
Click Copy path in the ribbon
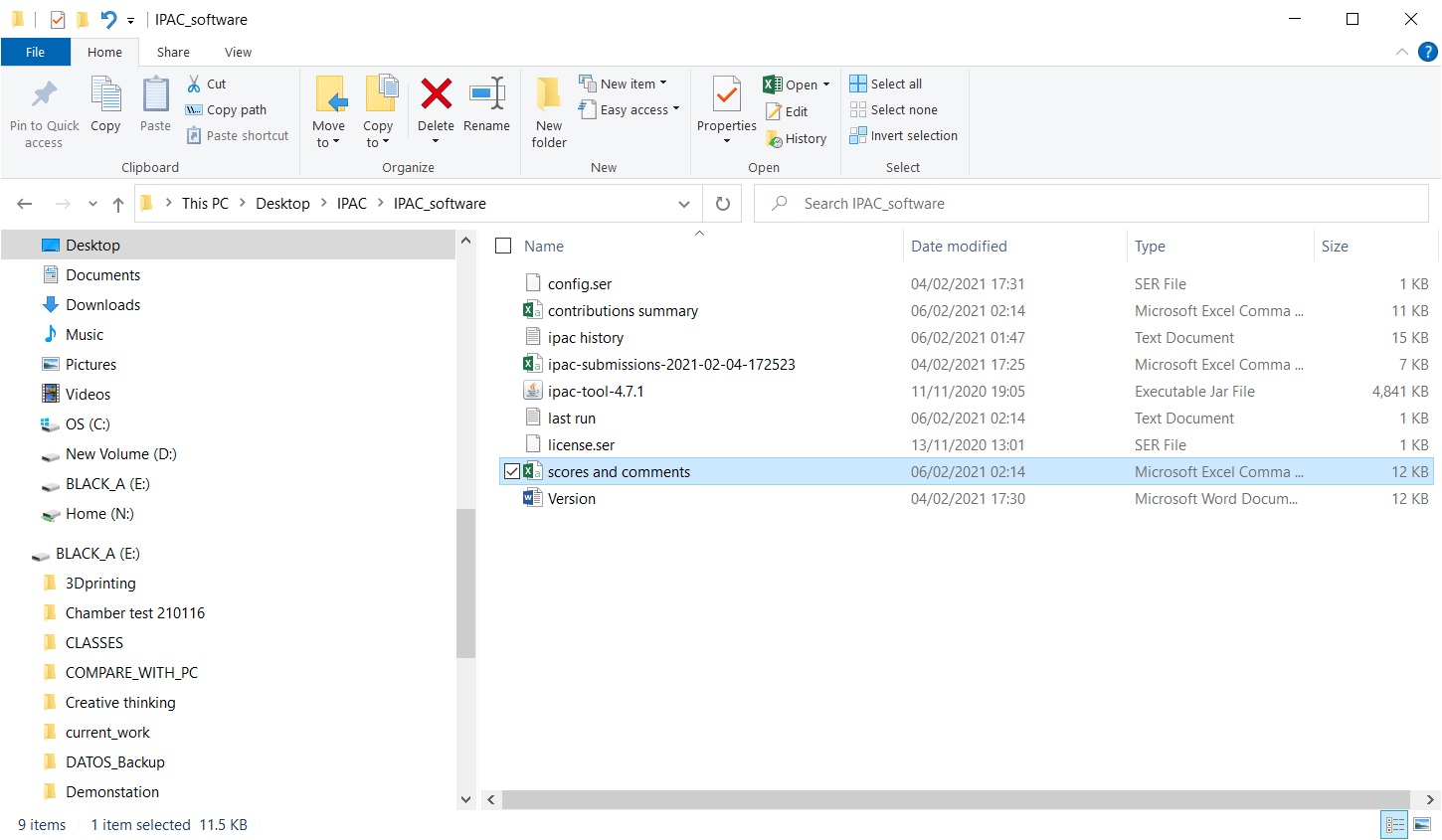(227, 110)
